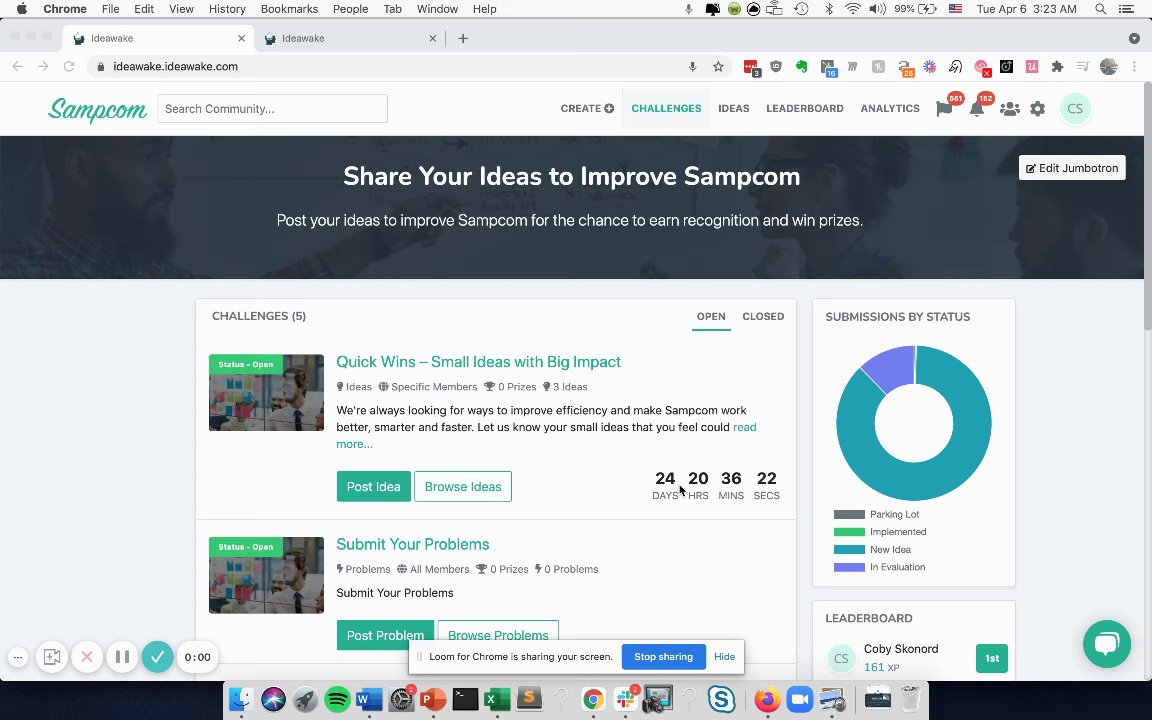Open Loom more options ellipsis button

point(18,658)
